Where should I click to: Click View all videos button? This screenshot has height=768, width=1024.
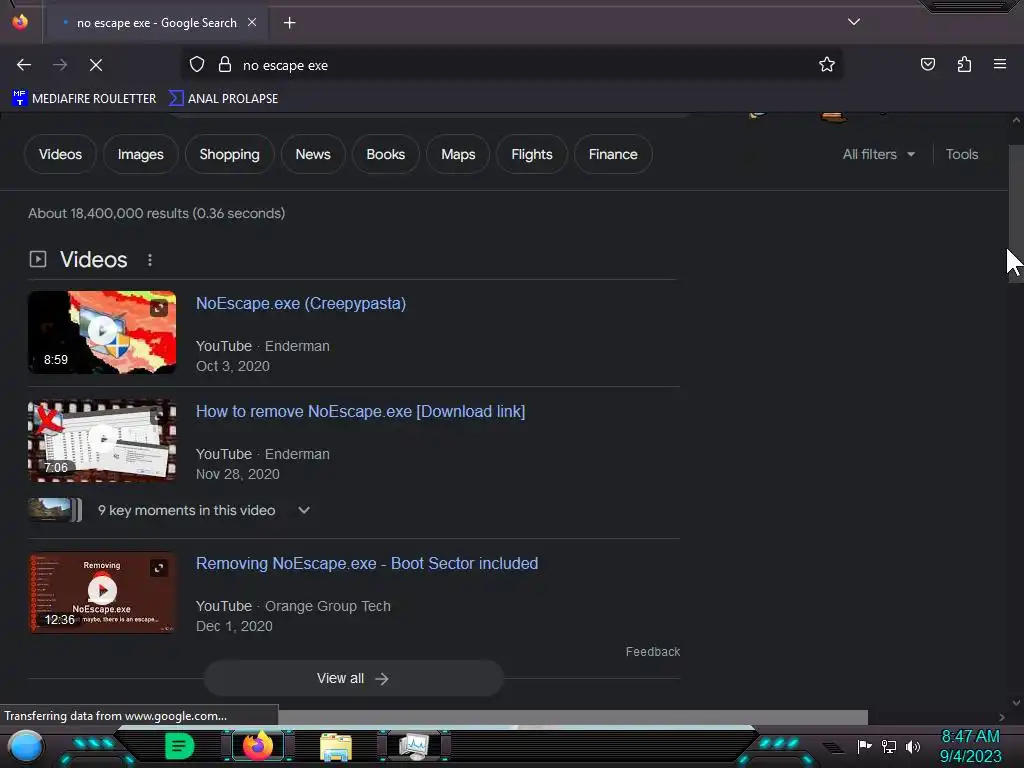(353, 679)
